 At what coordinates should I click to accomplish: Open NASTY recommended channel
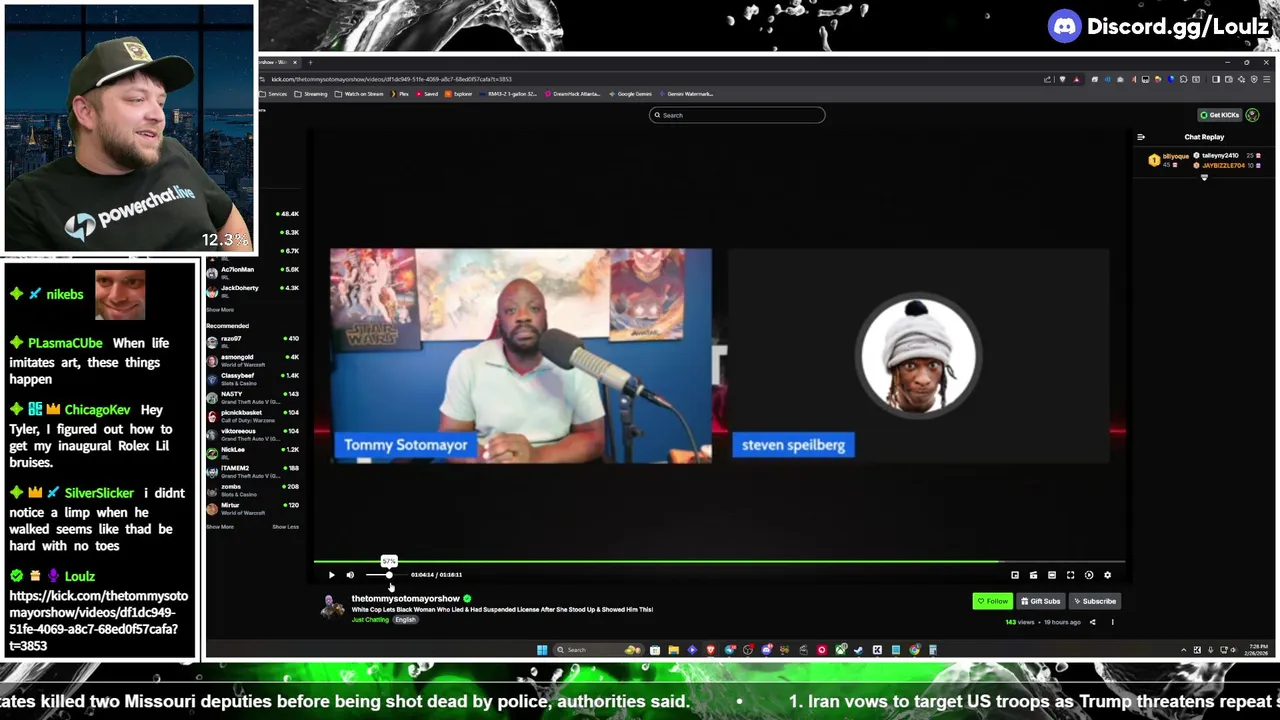point(253,396)
